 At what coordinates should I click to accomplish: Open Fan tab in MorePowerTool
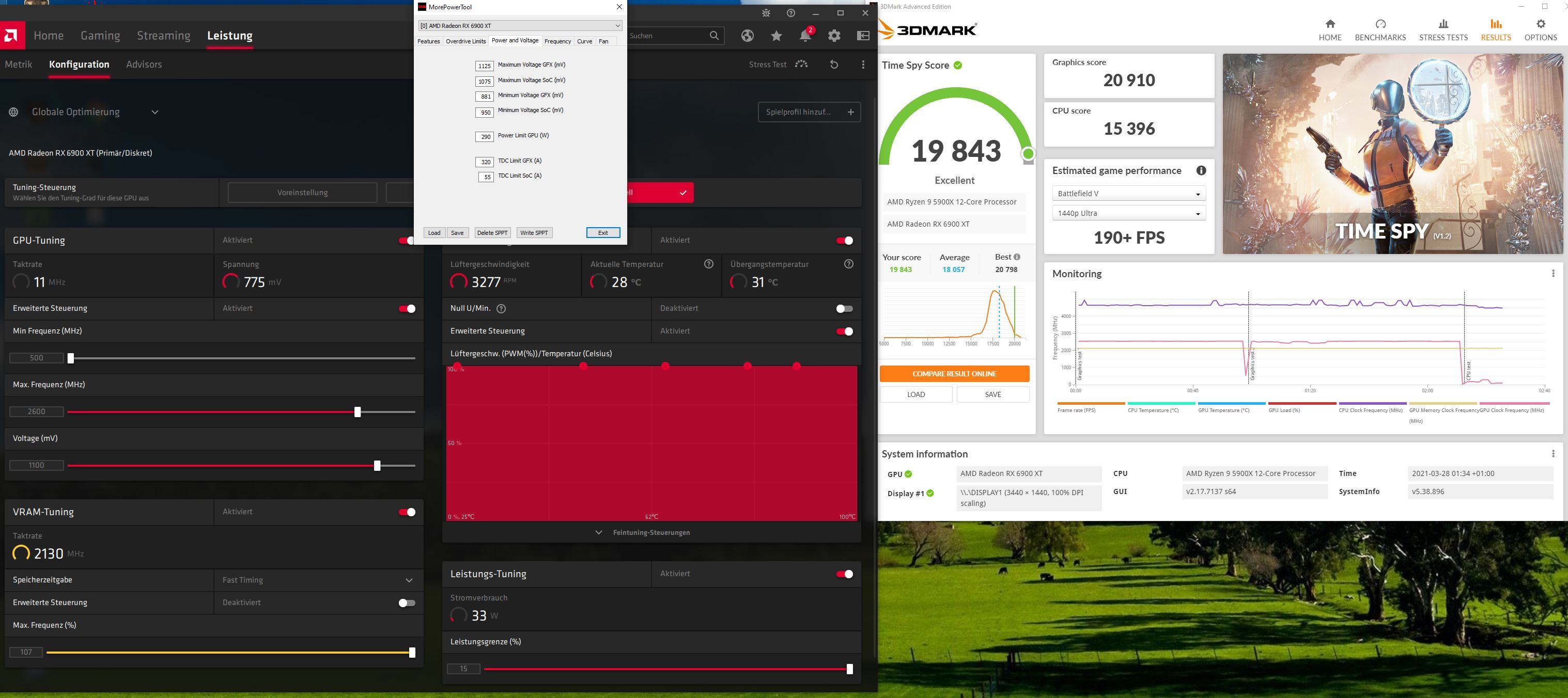pyautogui.click(x=603, y=41)
